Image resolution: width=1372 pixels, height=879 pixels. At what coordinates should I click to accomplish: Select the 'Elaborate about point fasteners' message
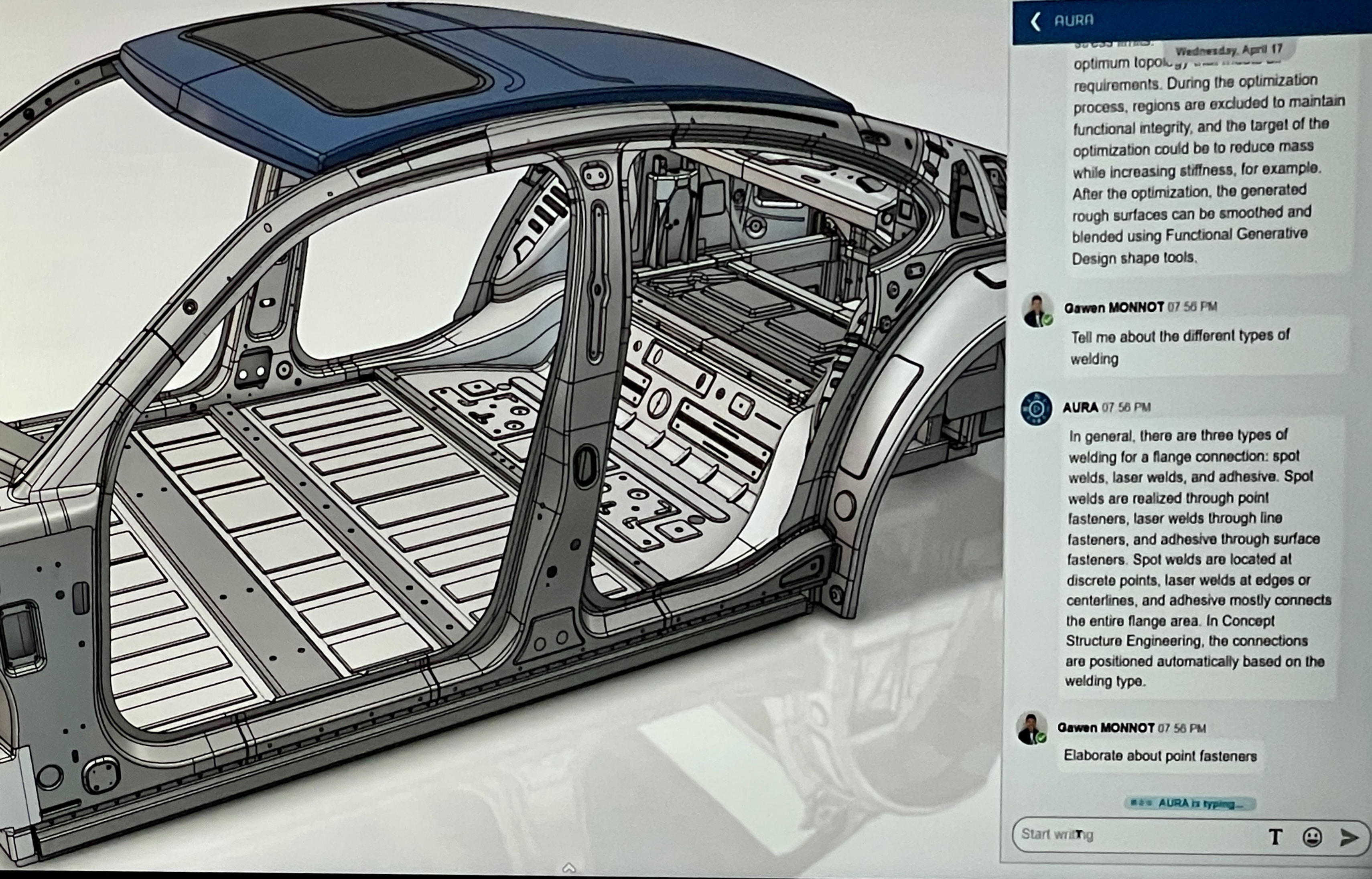1160,756
